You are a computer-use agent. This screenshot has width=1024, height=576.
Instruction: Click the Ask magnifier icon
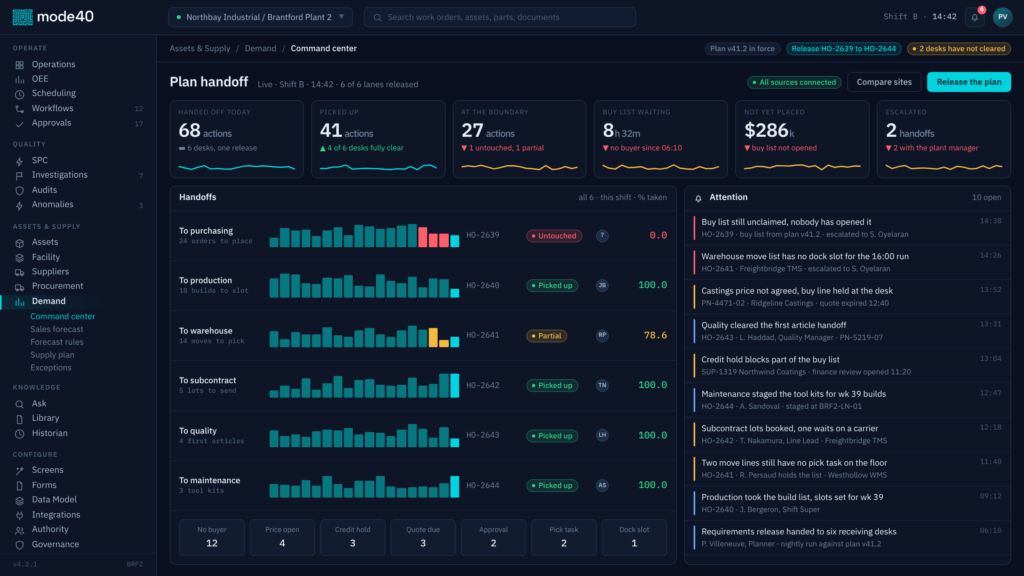pos(20,404)
